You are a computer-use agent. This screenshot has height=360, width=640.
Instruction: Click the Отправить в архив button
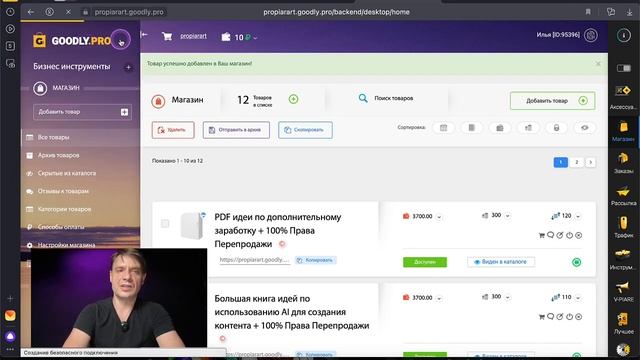point(236,130)
